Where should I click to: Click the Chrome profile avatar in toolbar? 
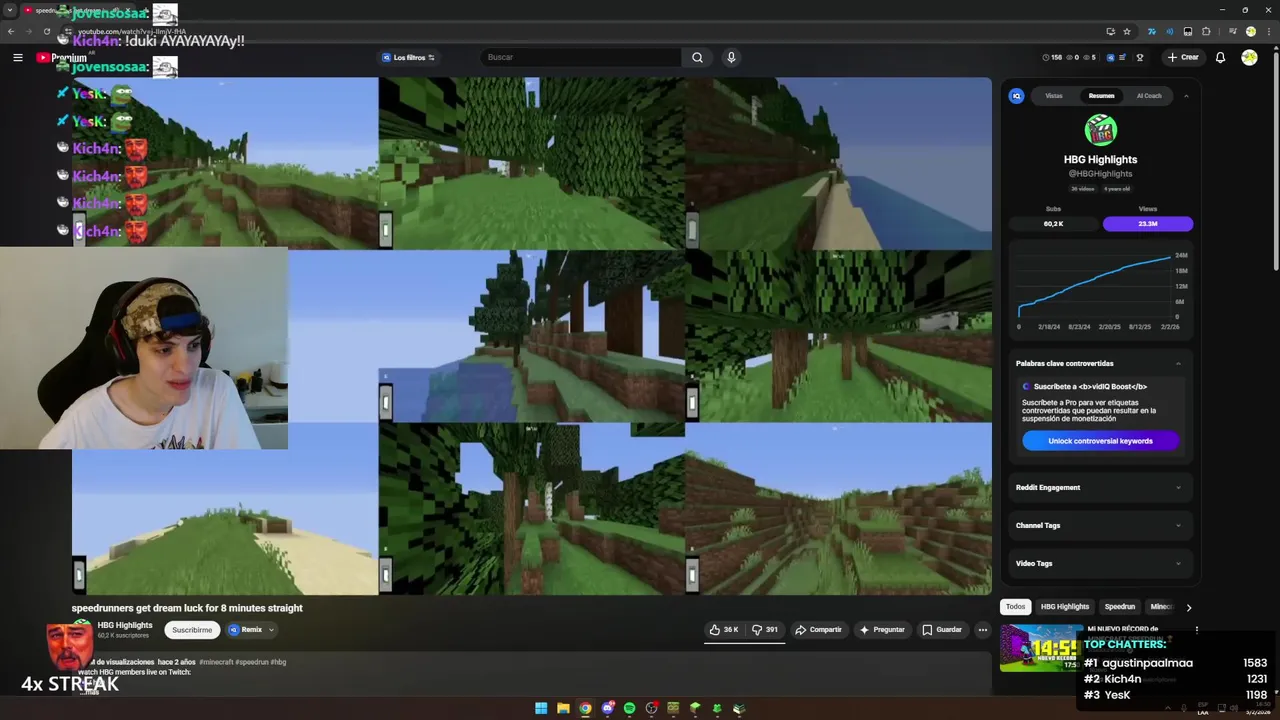pyautogui.click(x=1250, y=31)
